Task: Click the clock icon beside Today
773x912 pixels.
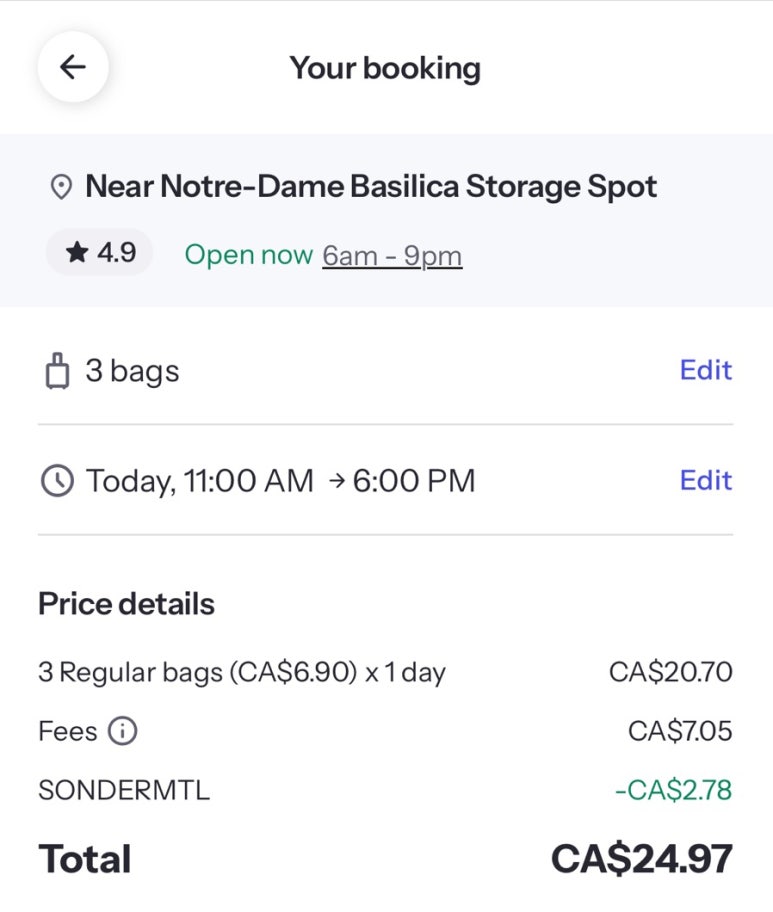Action: pyautogui.click(x=57, y=481)
